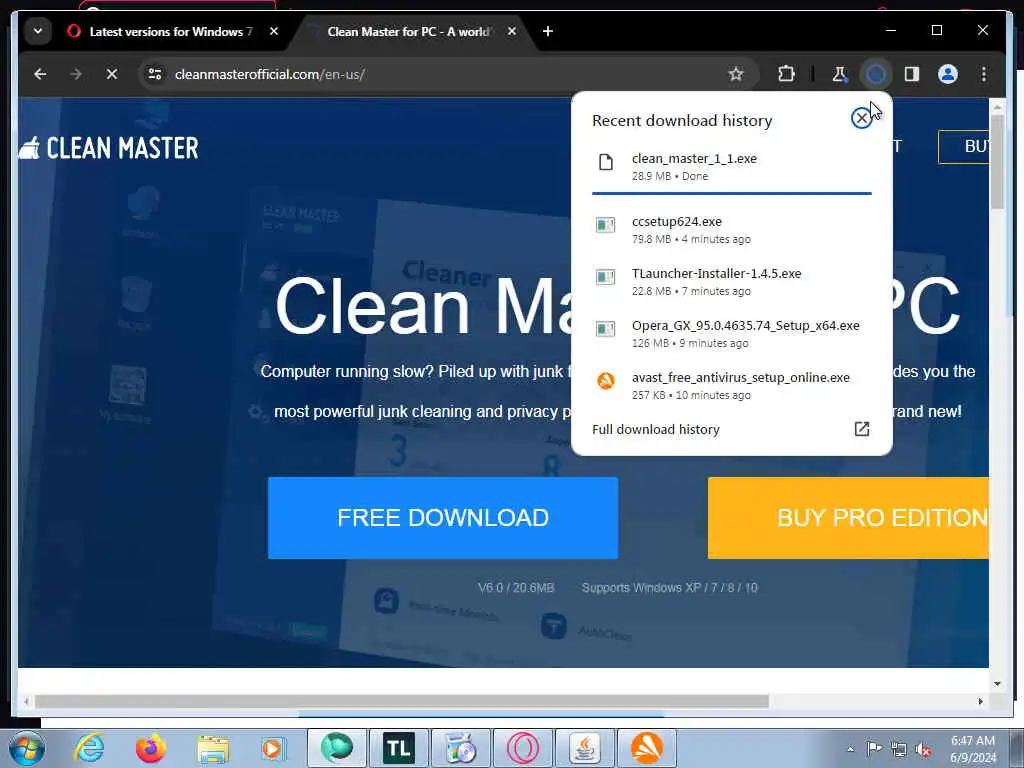The image size is (1024, 768).
Task: Click the browser forward arrow
Action: (76, 74)
